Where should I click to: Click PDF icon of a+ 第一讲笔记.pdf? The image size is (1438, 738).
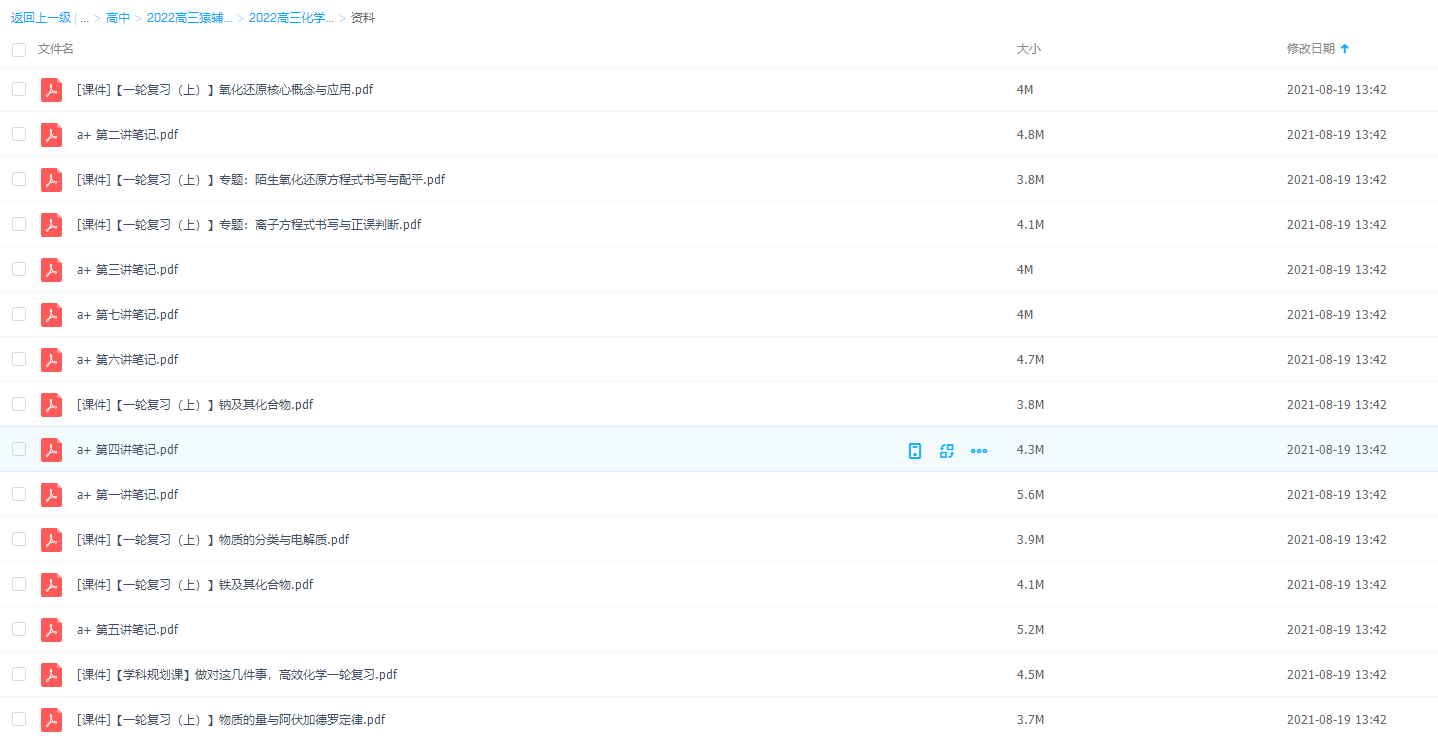pos(51,495)
